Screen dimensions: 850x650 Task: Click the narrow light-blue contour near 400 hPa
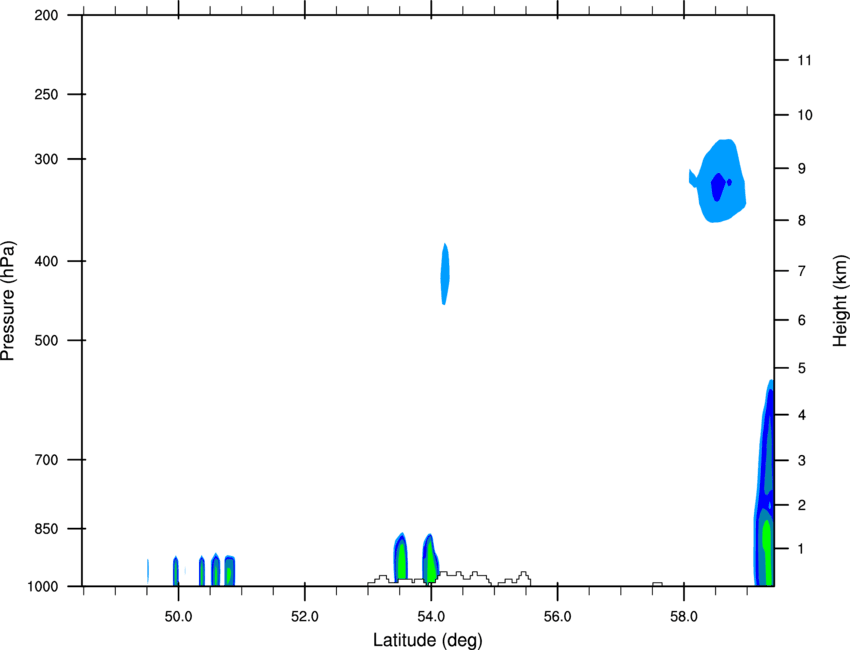pyautogui.click(x=445, y=274)
